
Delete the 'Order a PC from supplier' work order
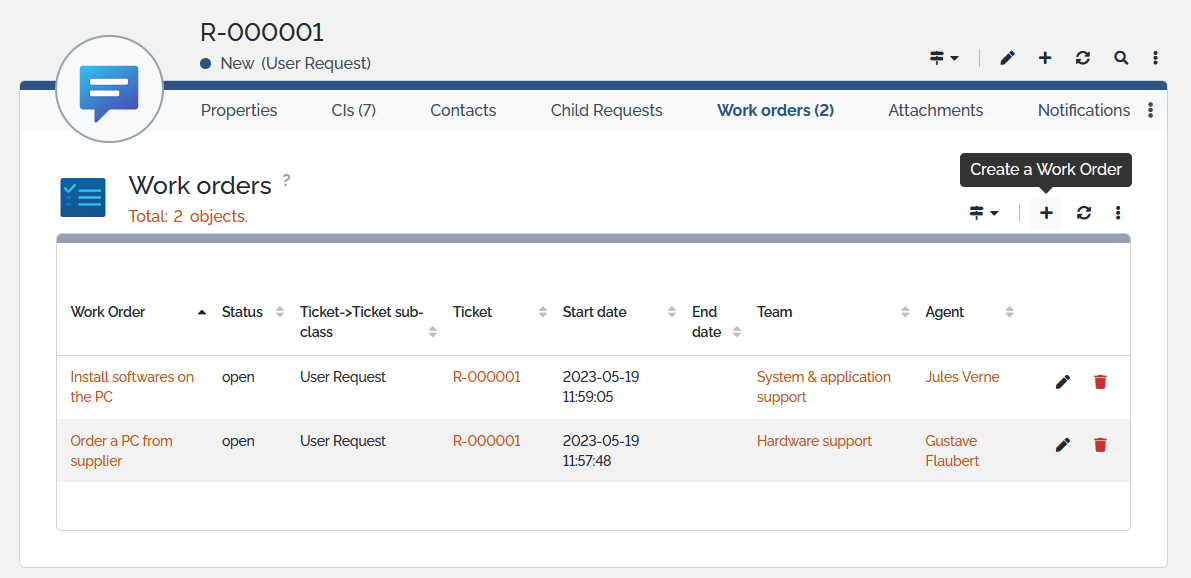pyautogui.click(x=1100, y=445)
